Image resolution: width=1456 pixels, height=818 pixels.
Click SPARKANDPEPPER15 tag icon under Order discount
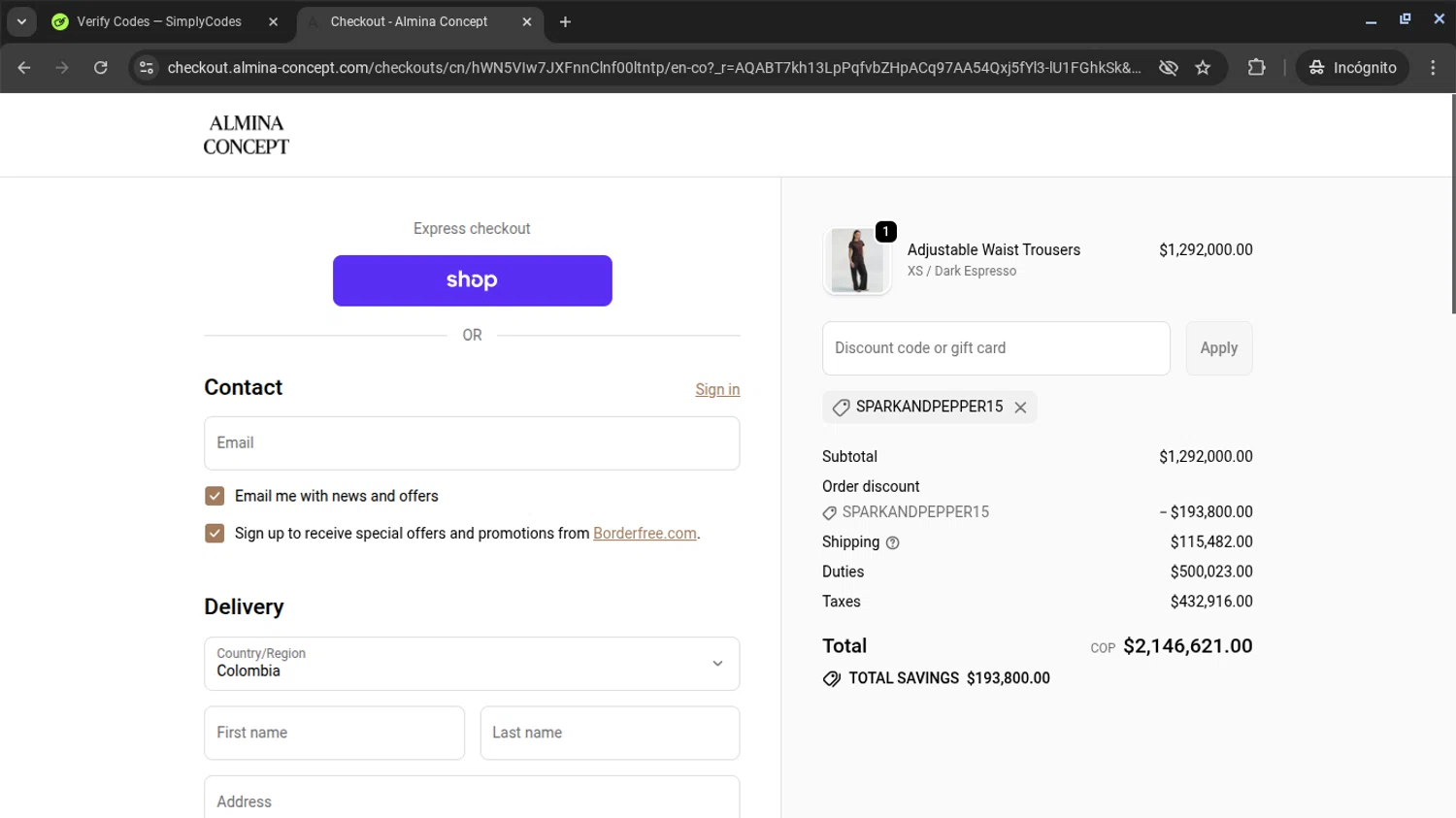829,512
